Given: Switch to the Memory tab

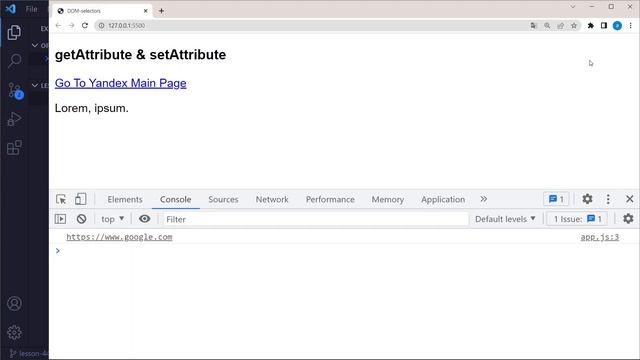Looking at the screenshot, I should [388, 199].
